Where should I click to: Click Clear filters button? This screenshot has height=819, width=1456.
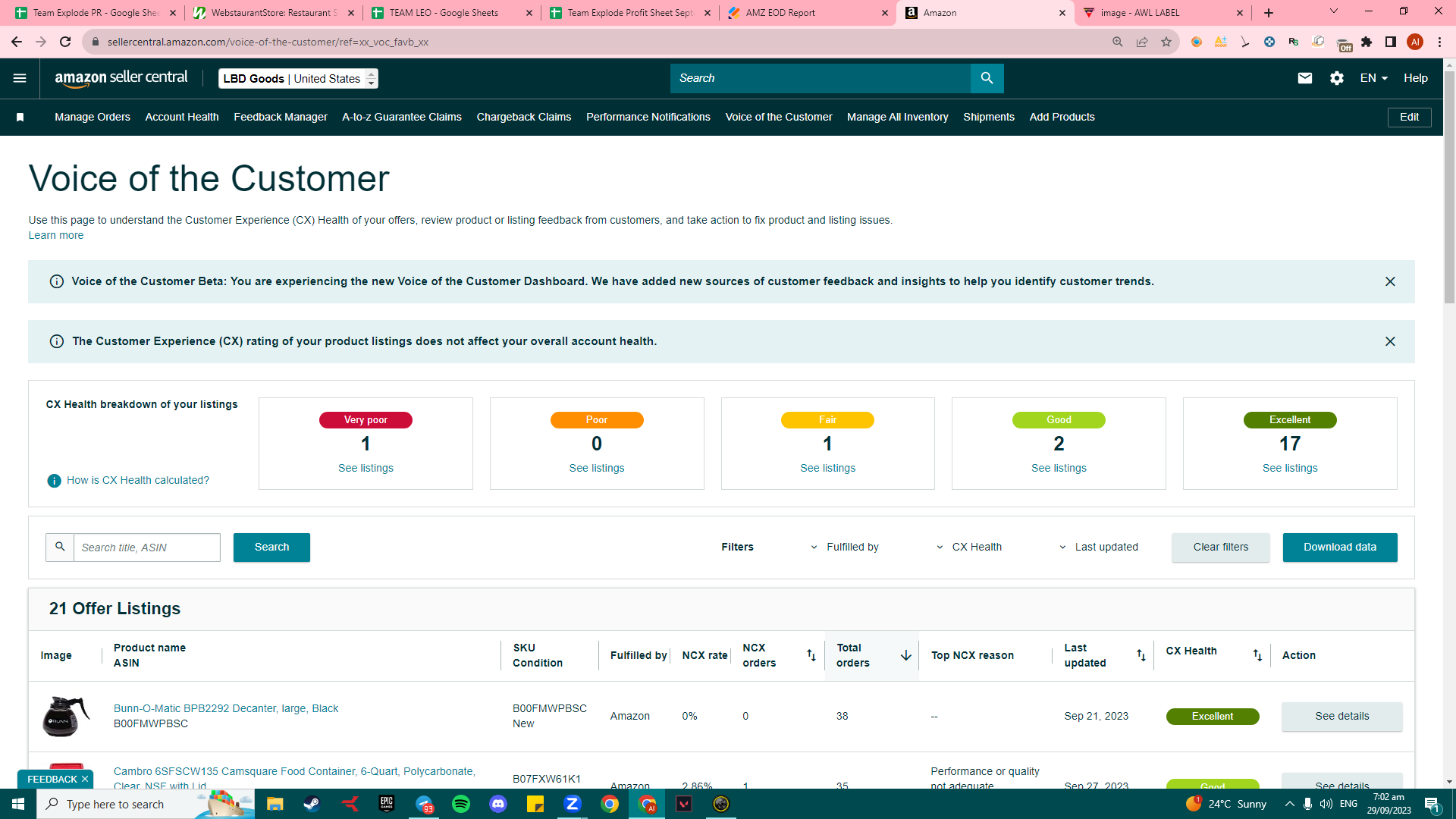[x=1221, y=548]
